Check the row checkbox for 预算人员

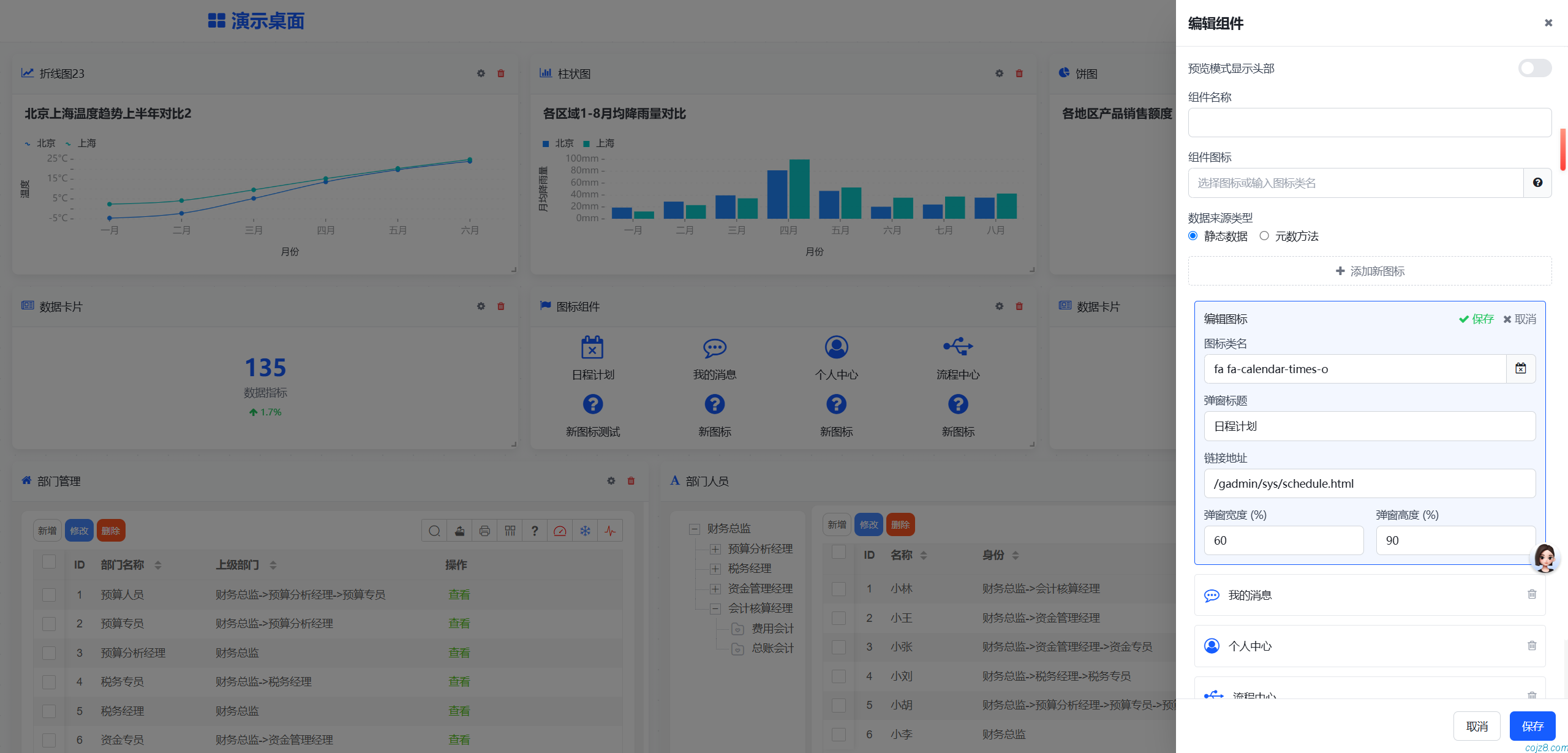click(49, 594)
